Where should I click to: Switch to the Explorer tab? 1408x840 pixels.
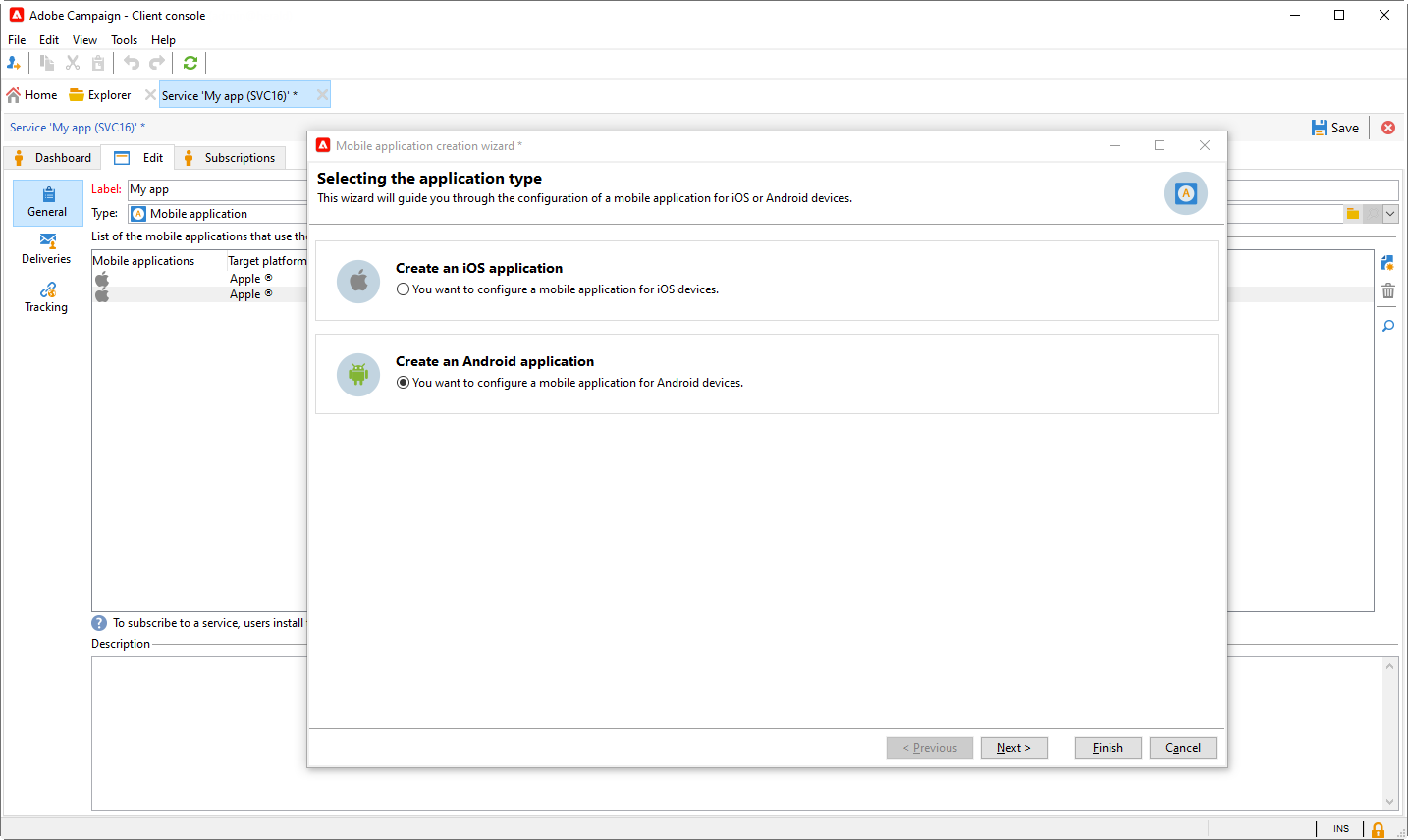tap(100, 95)
